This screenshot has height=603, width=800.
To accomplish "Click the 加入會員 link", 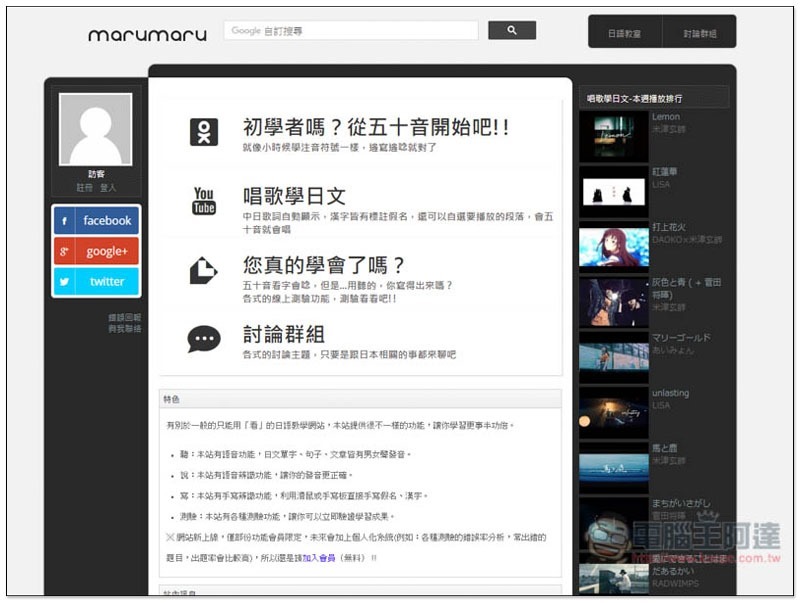I will [319, 558].
